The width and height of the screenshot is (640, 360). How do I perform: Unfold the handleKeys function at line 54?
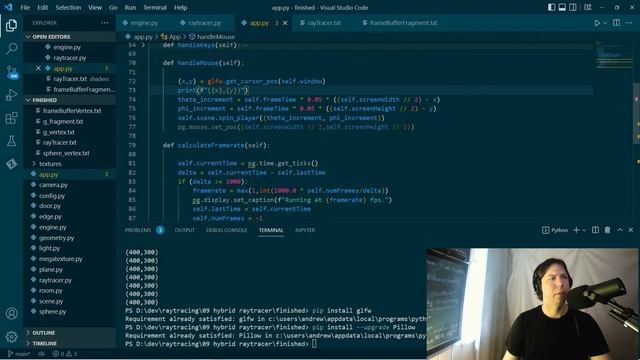tap(143, 45)
